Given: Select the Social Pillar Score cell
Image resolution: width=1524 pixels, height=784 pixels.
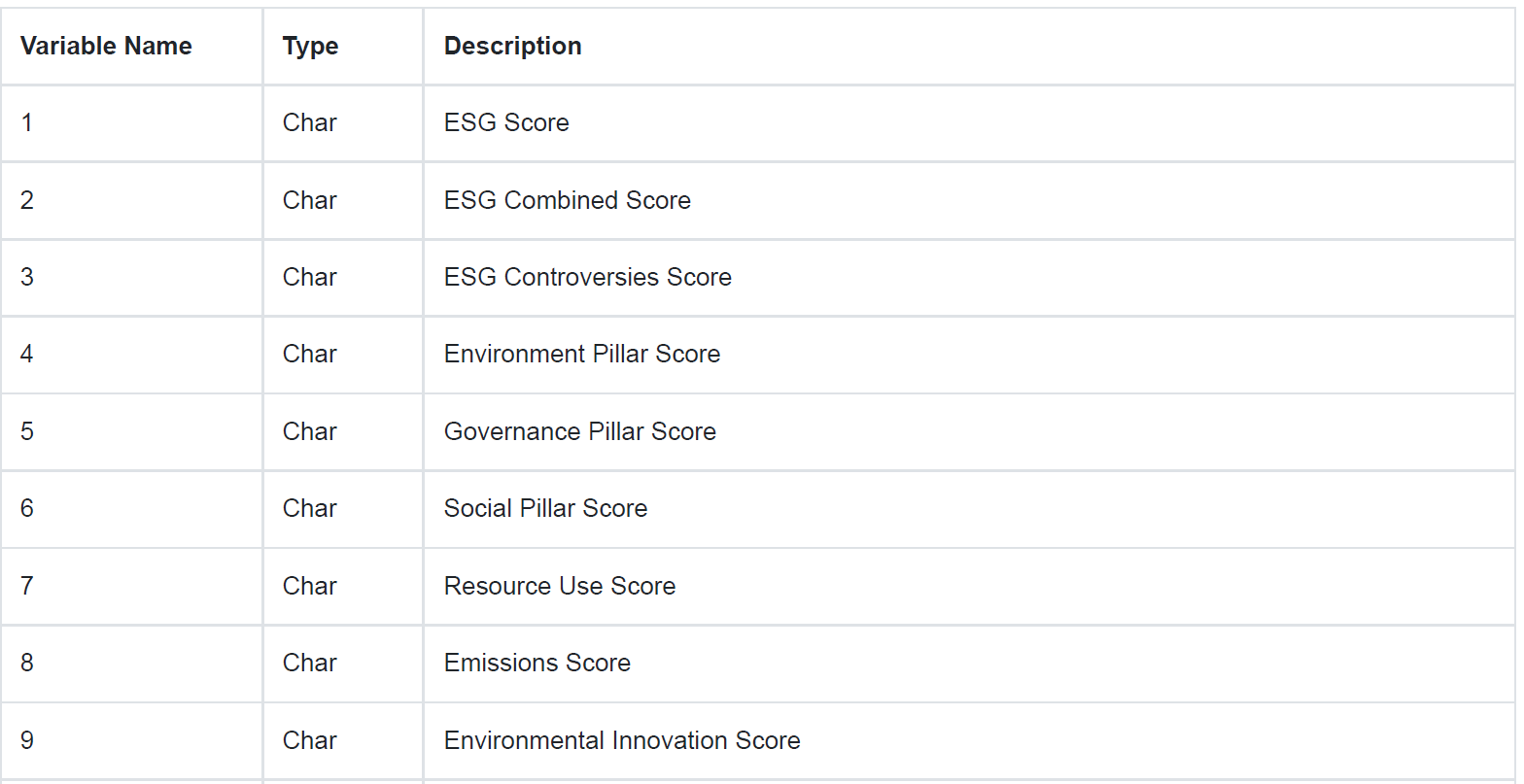Looking at the screenshot, I should point(545,508).
